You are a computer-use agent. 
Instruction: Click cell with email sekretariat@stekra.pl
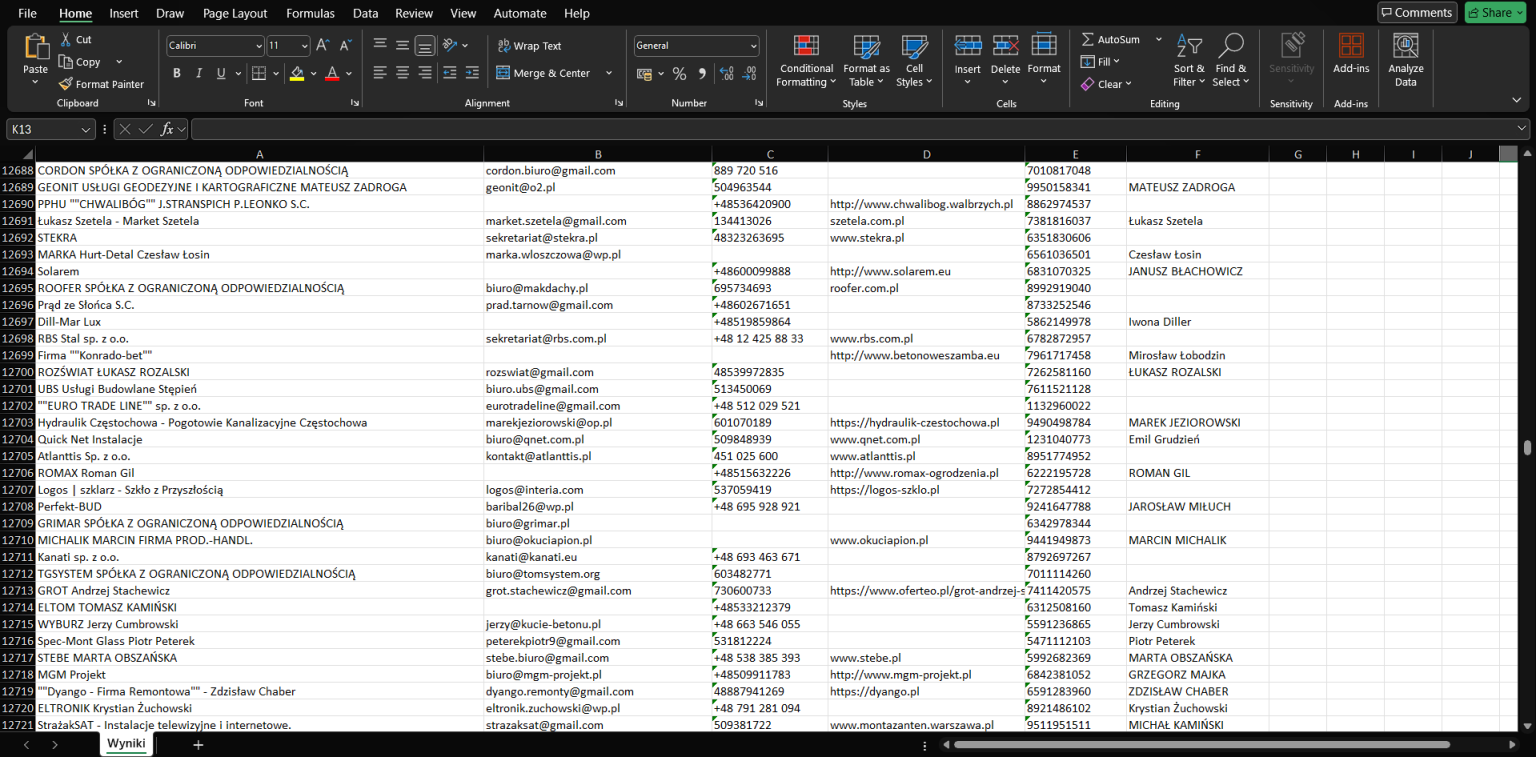click(x=541, y=238)
